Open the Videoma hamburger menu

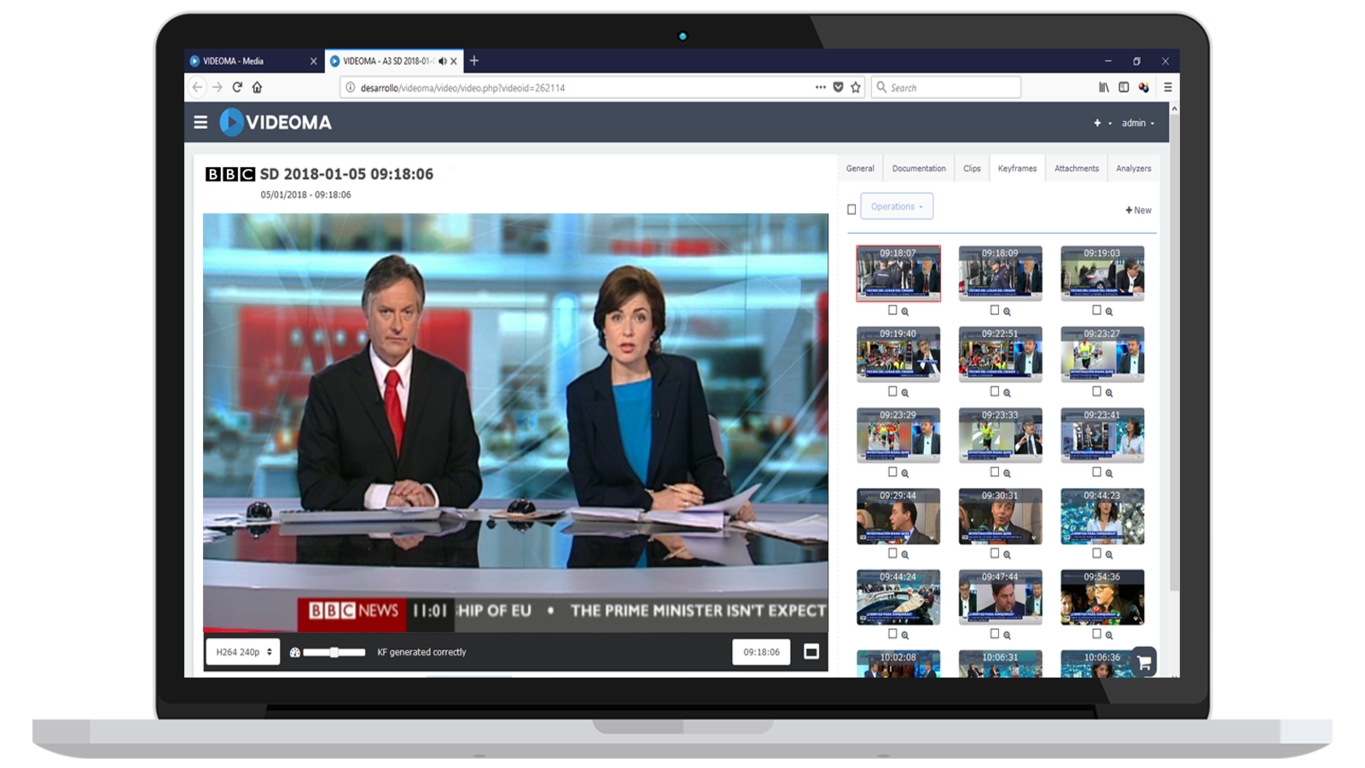coord(201,122)
